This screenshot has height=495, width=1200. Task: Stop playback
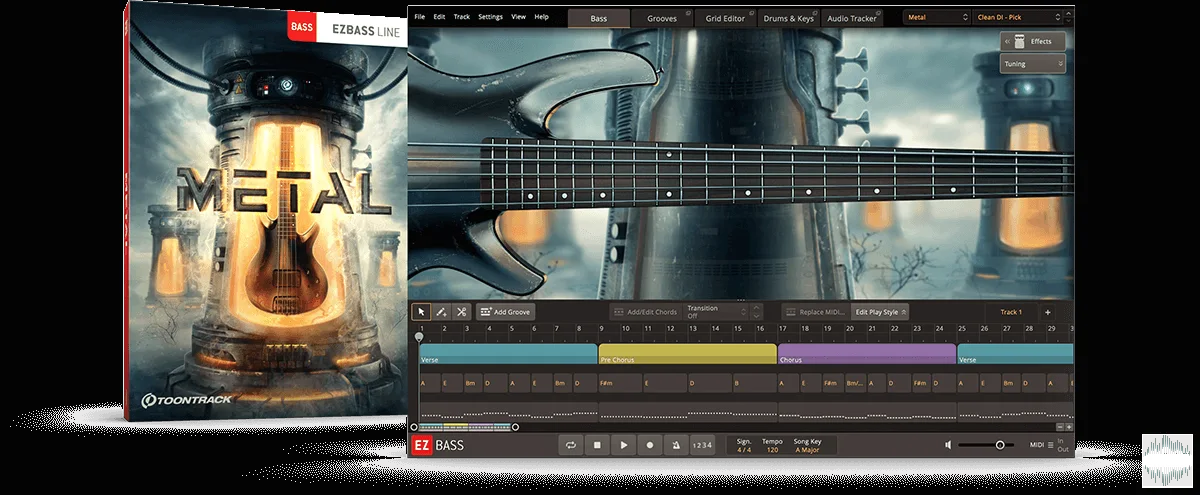[x=597, y=445]
